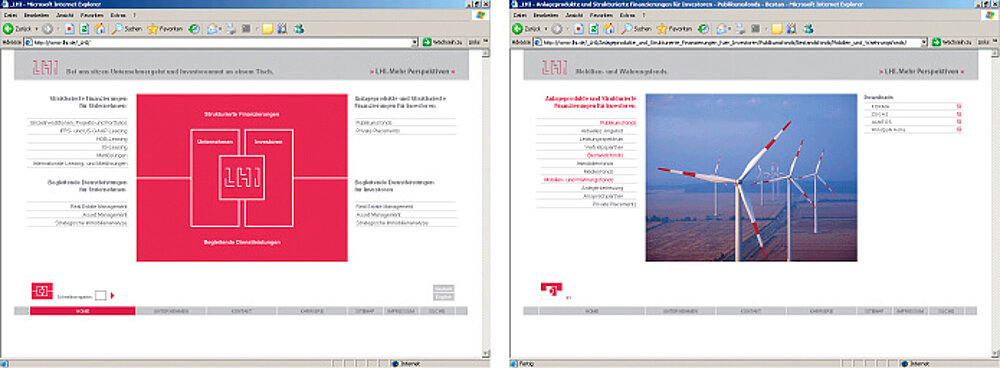Screen dimensions: 1000x368
Task: Click Strukturierte Finanzierungen in red diagram
Action: (x=242, y=114)
